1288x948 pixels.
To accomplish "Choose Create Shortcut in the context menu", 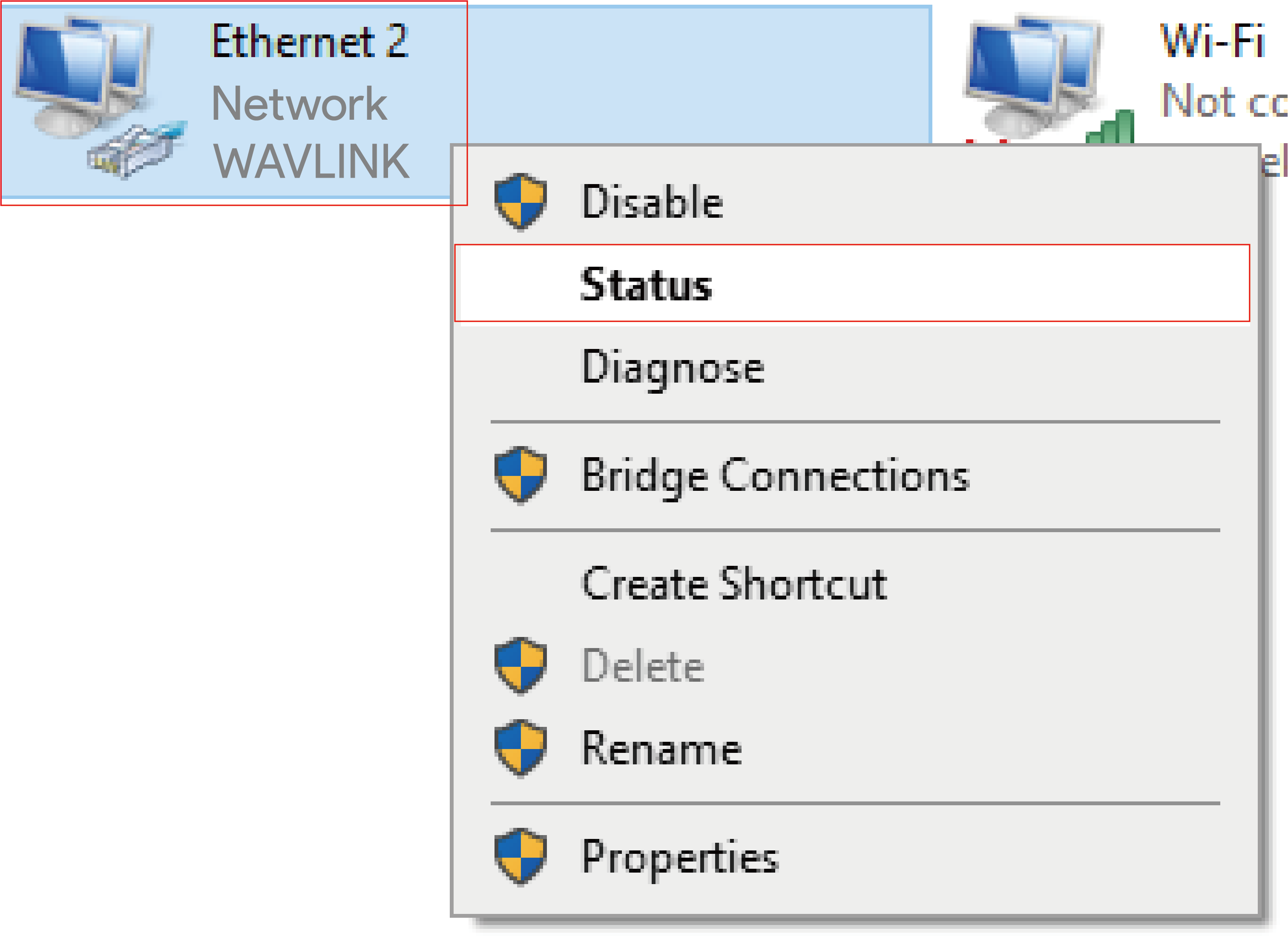I will [x=734, y=584].
